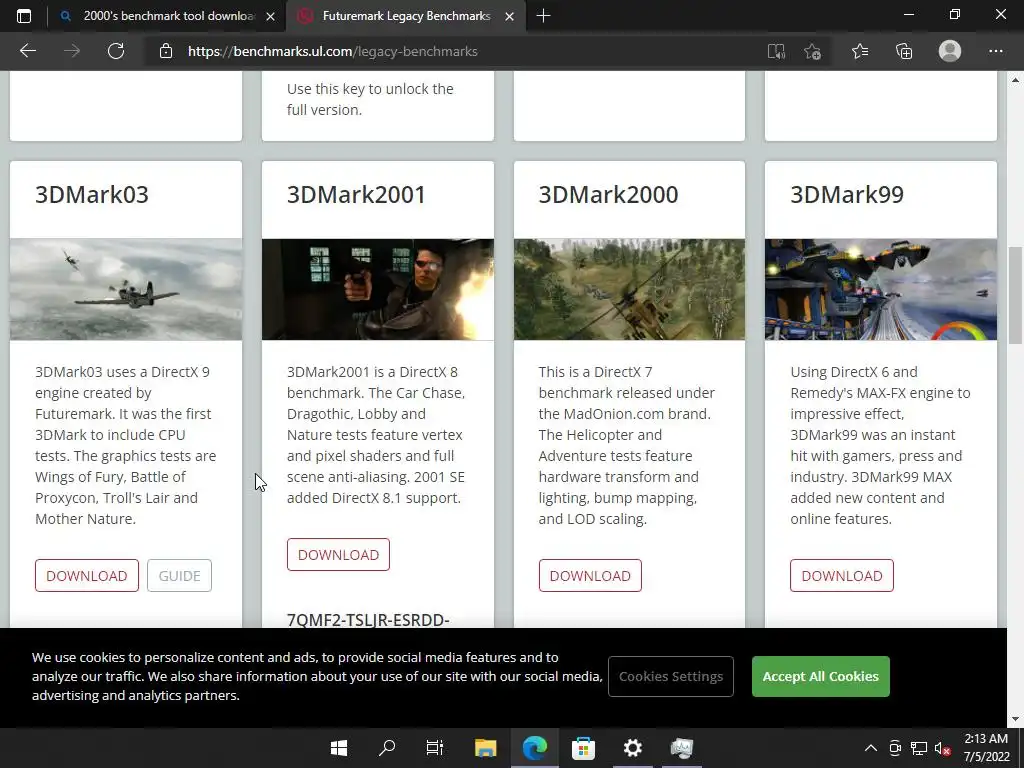
Task: View site information lock icon
Action: pyautogui.click(x=166, y=51)
